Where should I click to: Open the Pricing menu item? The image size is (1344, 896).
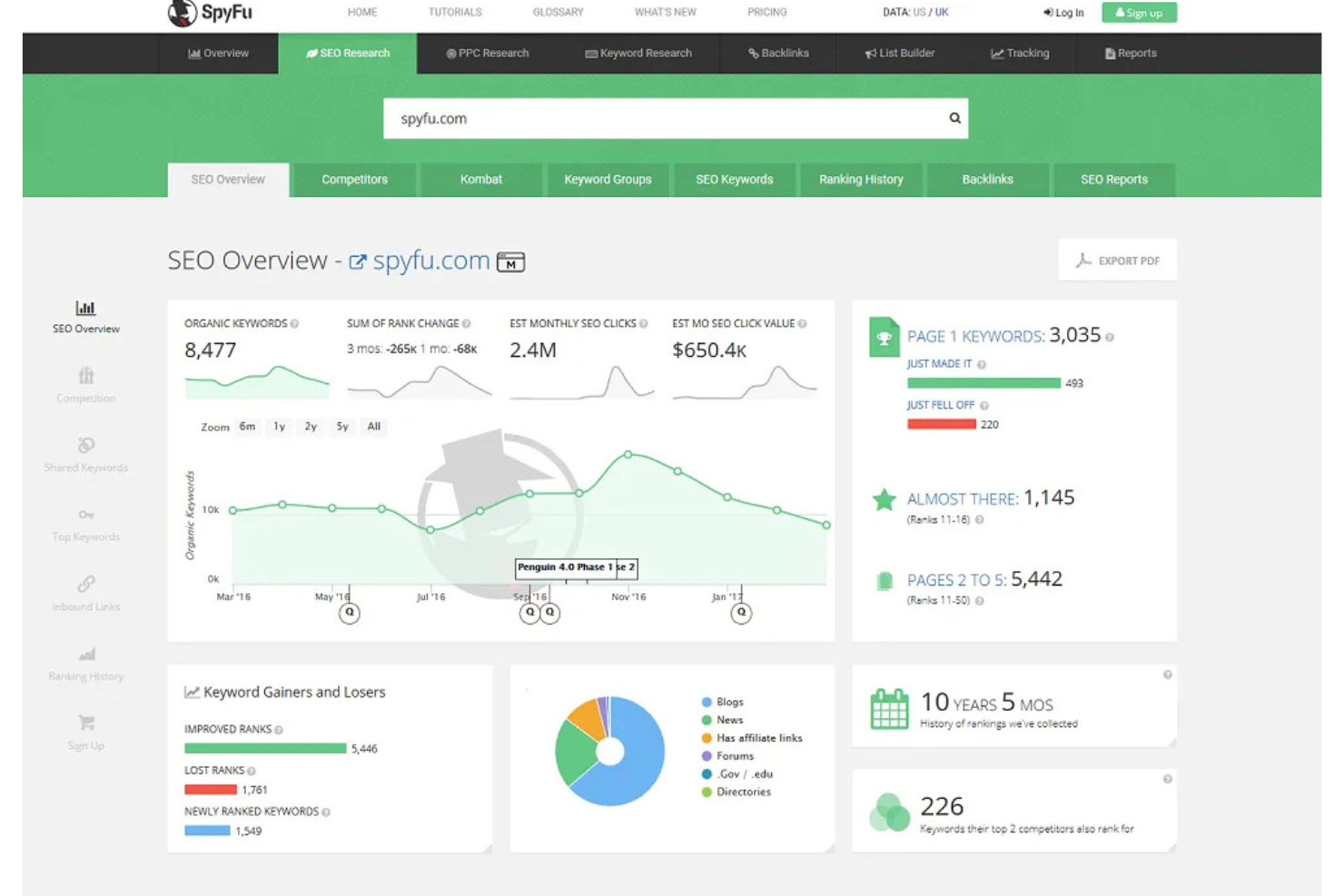(766, 12)
